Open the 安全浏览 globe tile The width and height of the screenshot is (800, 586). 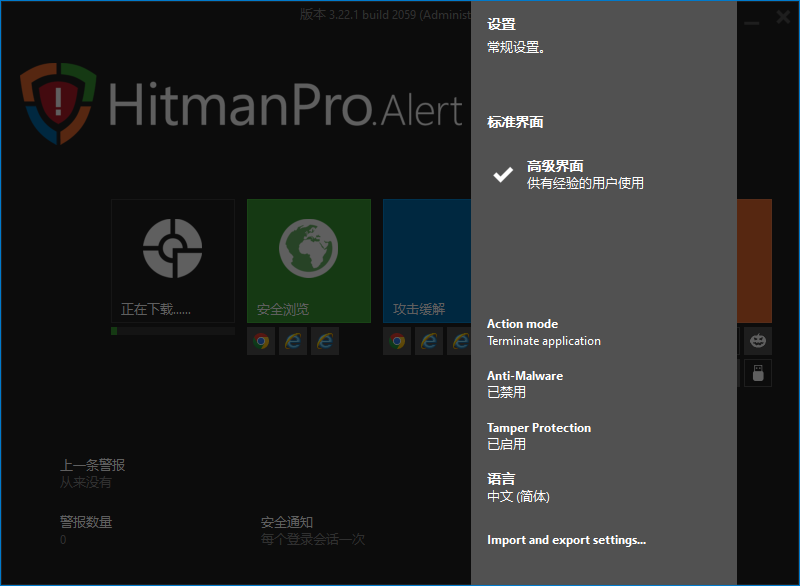309,261
